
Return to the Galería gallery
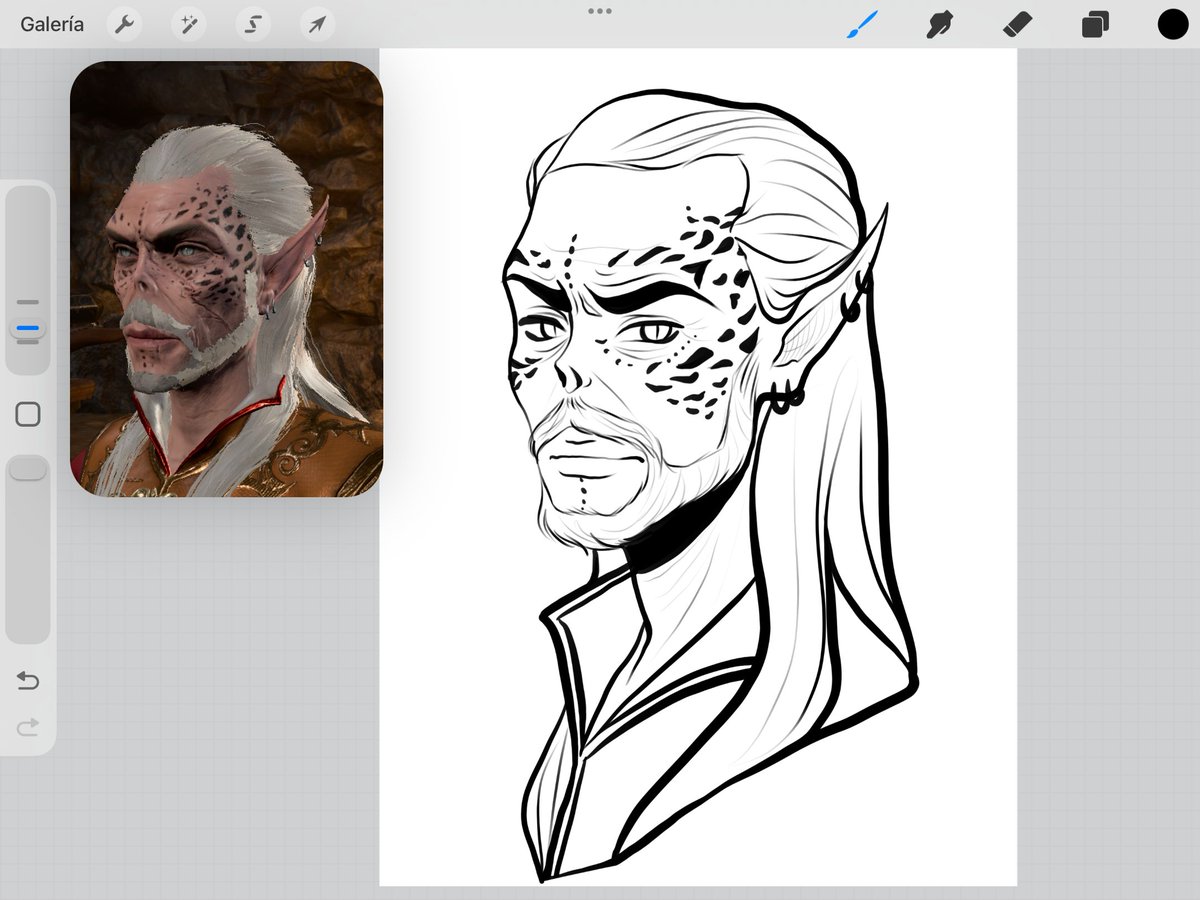[x=52, y=24]
